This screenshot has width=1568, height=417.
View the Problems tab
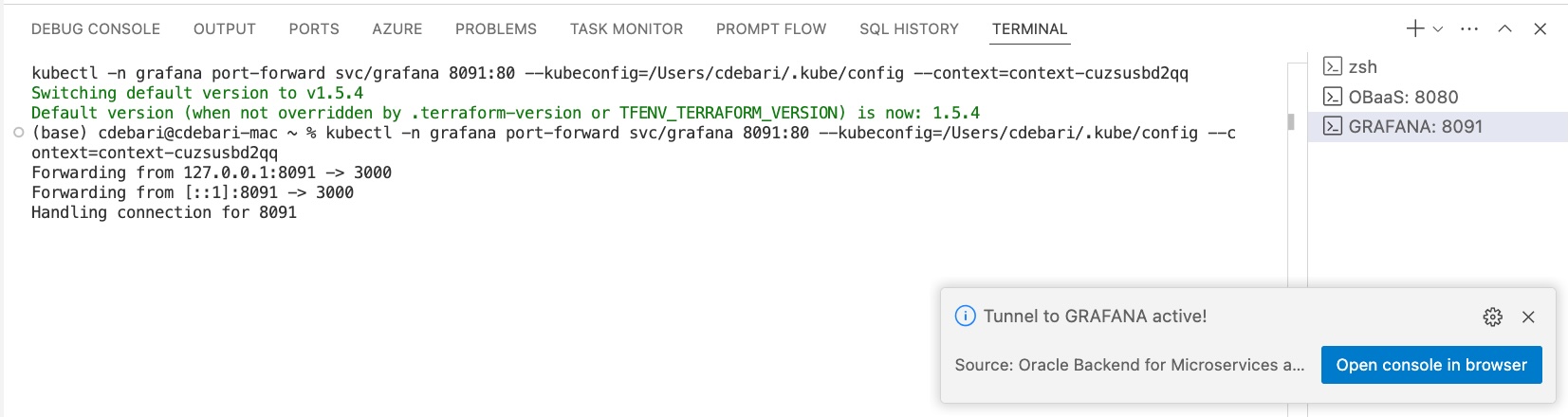coord(496,29)
